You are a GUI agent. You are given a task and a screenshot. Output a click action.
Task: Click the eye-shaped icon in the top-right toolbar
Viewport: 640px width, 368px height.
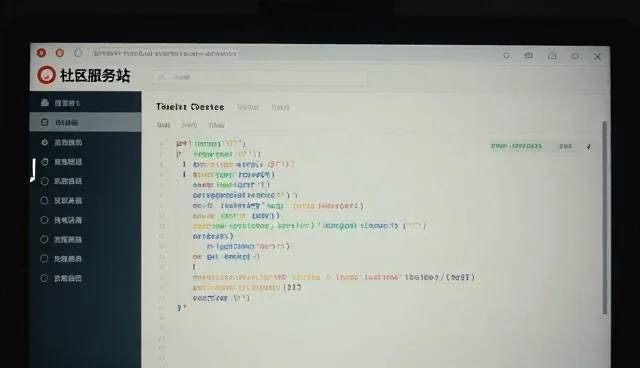pyautogui.click(x=529, y=55)
